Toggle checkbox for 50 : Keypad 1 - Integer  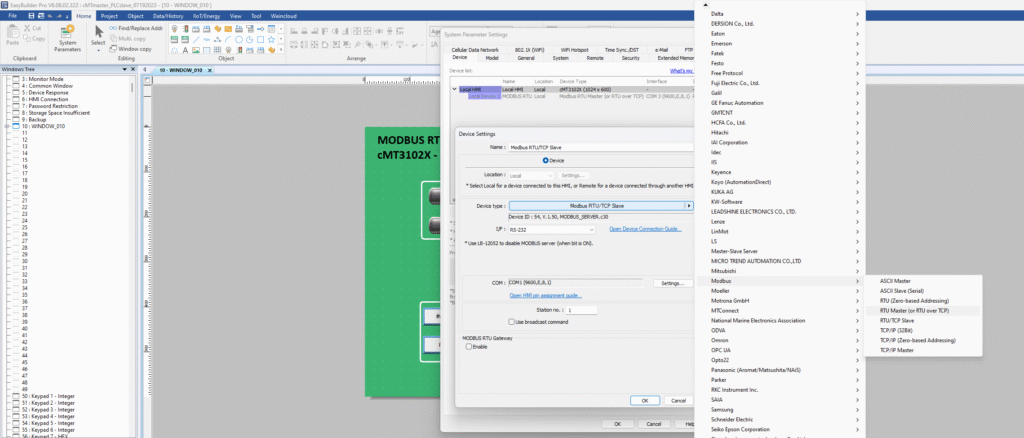click(16, 396)
